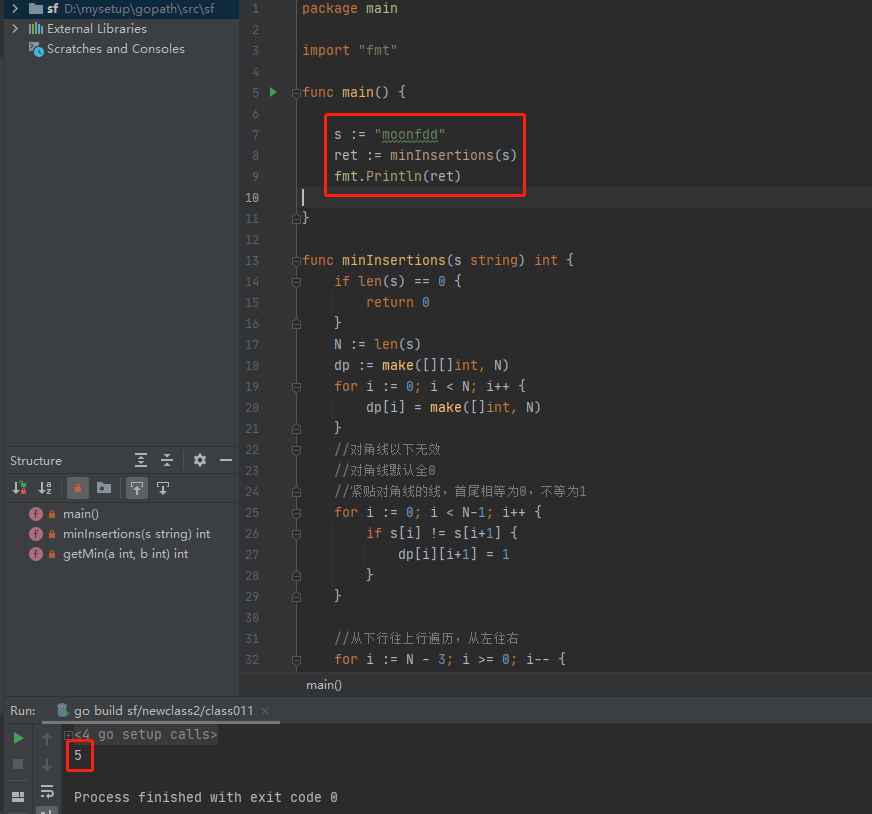The width and height of the screenshot is (872, 814).
Task: Click output value 5 in console
Action: coord(78,755)
